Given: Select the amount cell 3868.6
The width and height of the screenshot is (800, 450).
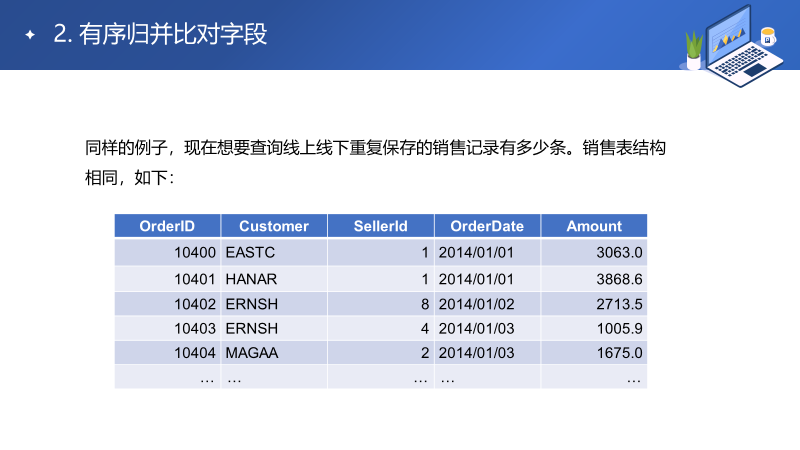Looking at the screenshot, I should coord(594,278).
